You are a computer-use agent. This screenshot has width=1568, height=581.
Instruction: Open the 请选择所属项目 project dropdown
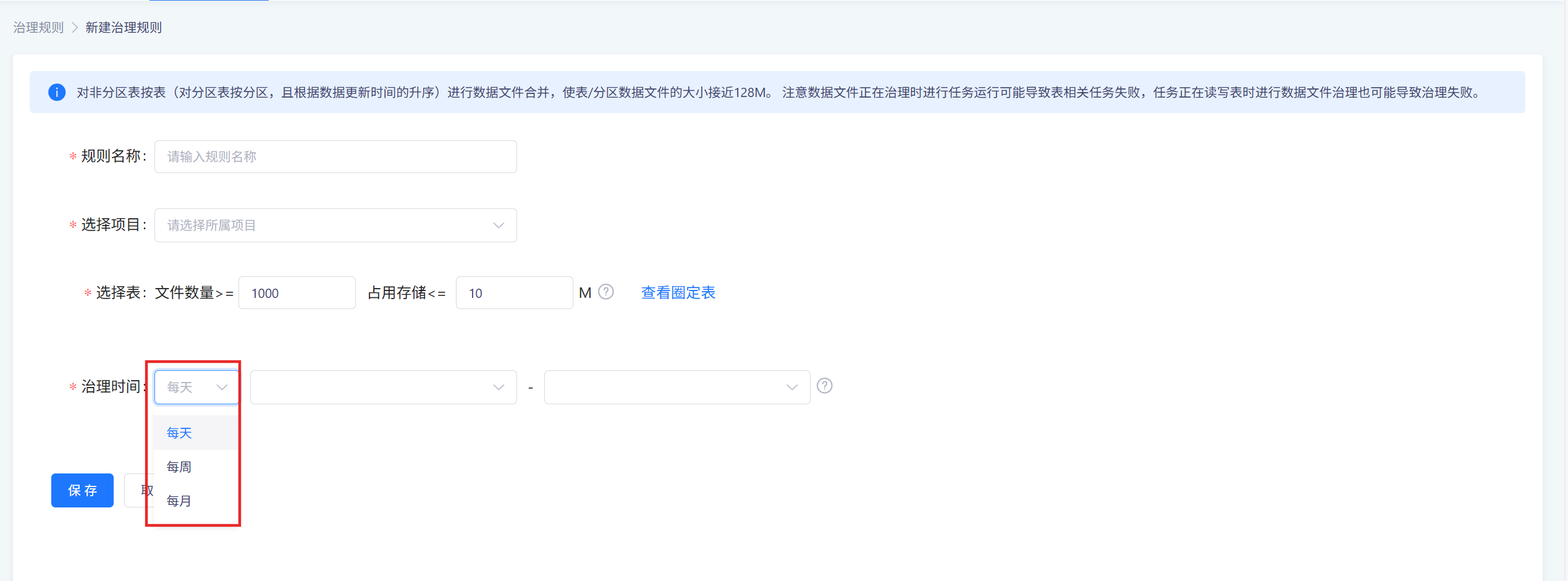[335, 225]
